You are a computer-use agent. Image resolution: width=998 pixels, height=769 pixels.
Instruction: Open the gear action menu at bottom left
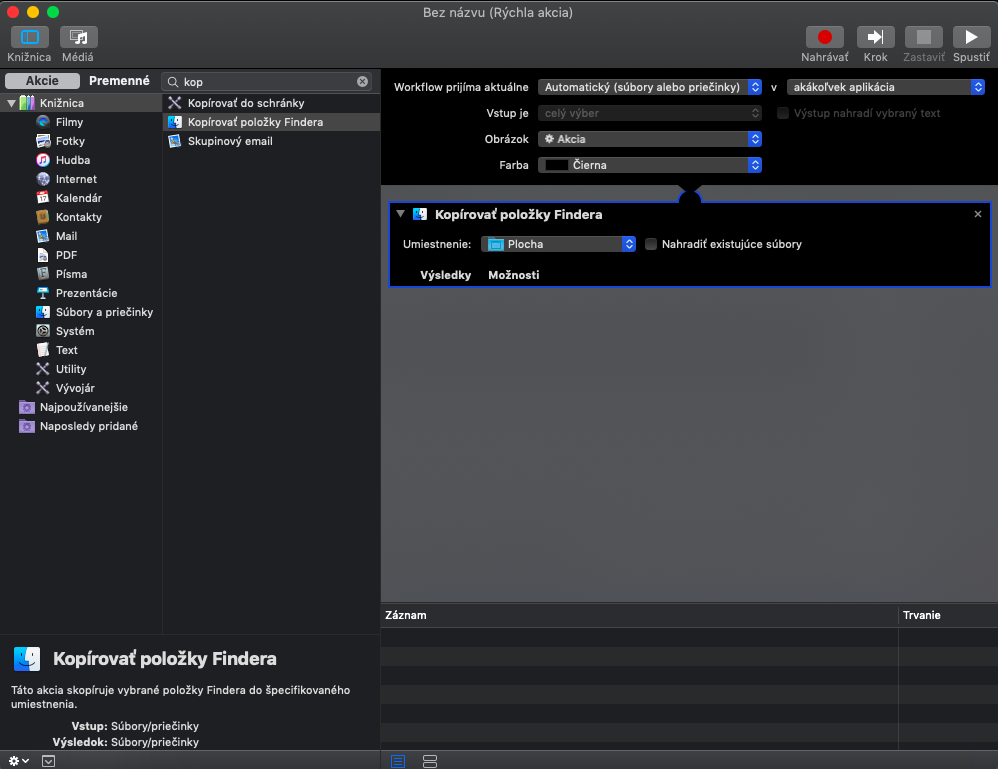18,761
